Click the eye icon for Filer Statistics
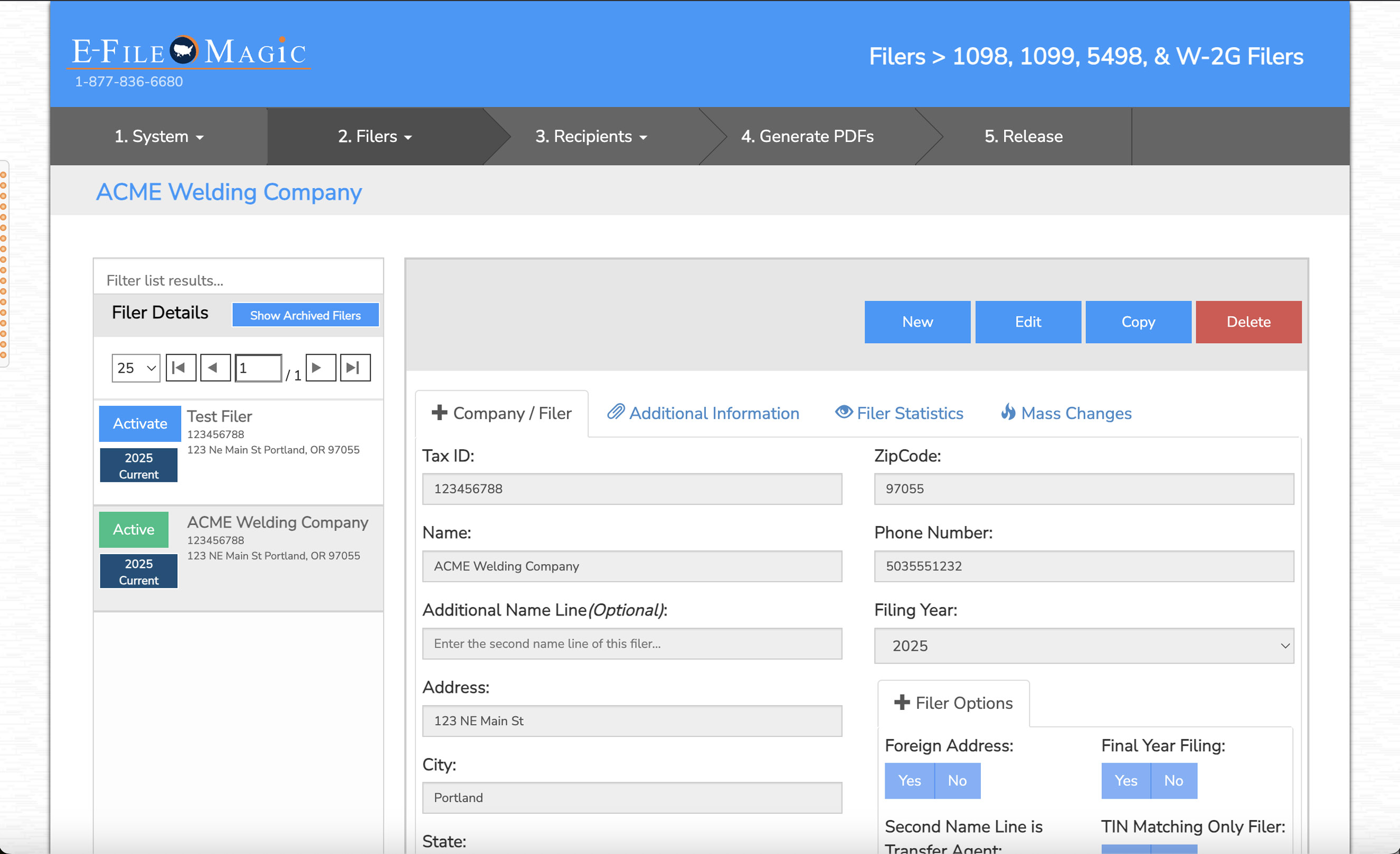The height and width of the screenshot is (854, 1400). tap(843, 412)
